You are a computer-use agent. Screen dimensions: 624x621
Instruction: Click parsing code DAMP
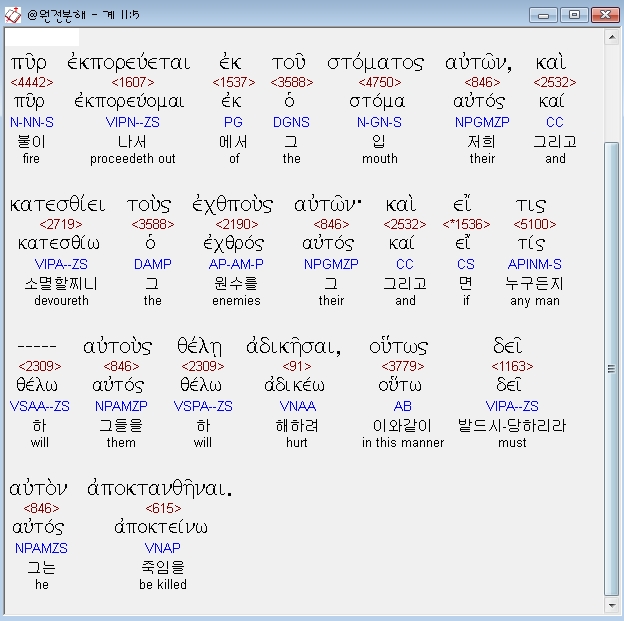(x=153, y=264)
